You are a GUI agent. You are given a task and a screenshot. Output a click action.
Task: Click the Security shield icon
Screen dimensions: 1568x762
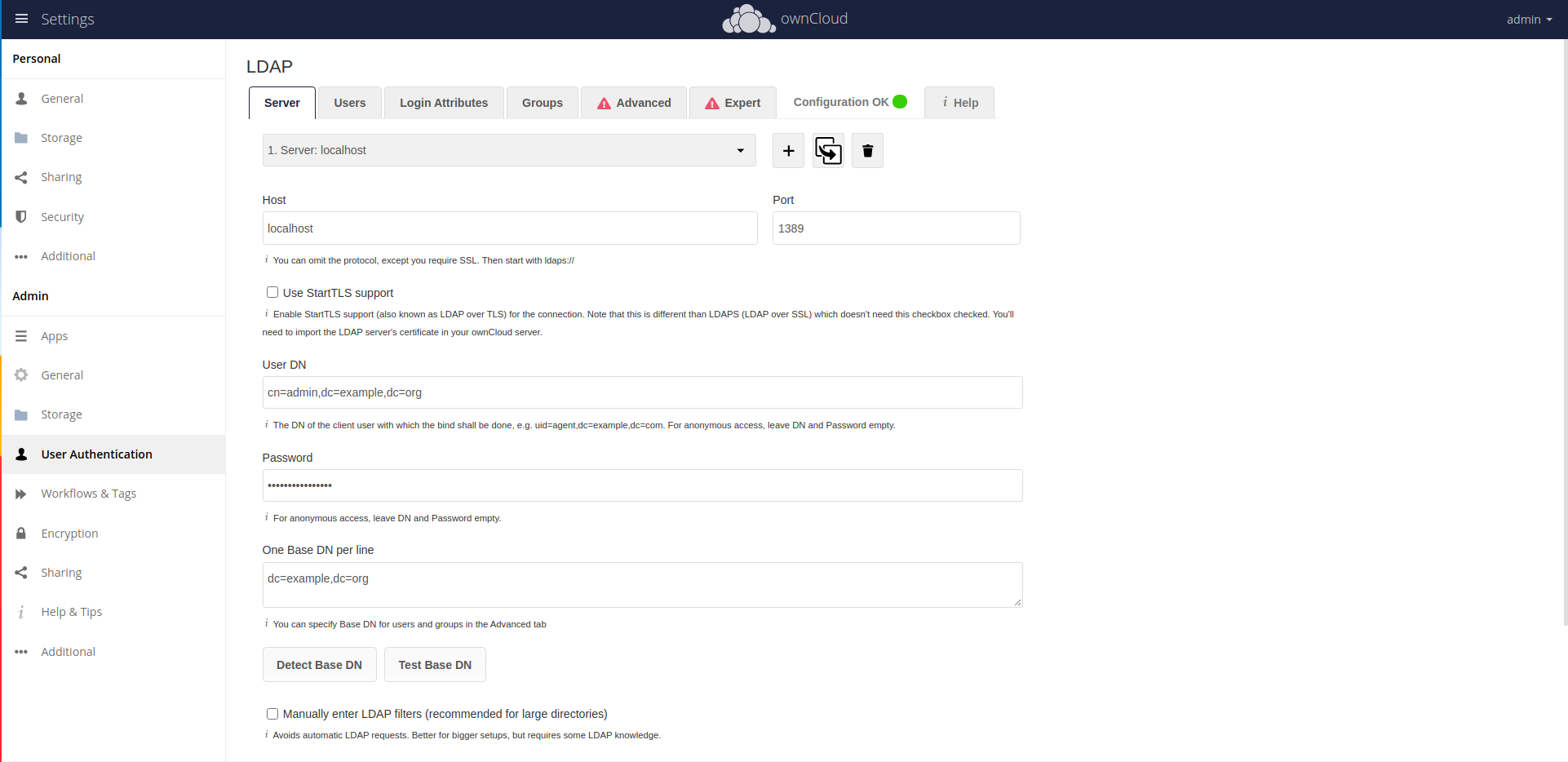21,217
